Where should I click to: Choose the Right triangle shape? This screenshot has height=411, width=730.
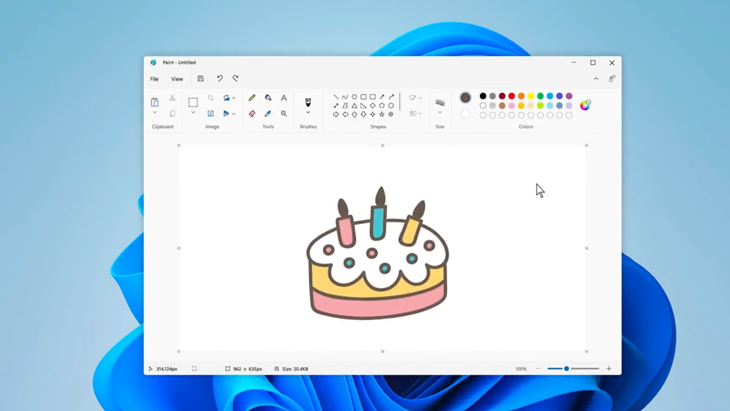click(x=364, y=106)
